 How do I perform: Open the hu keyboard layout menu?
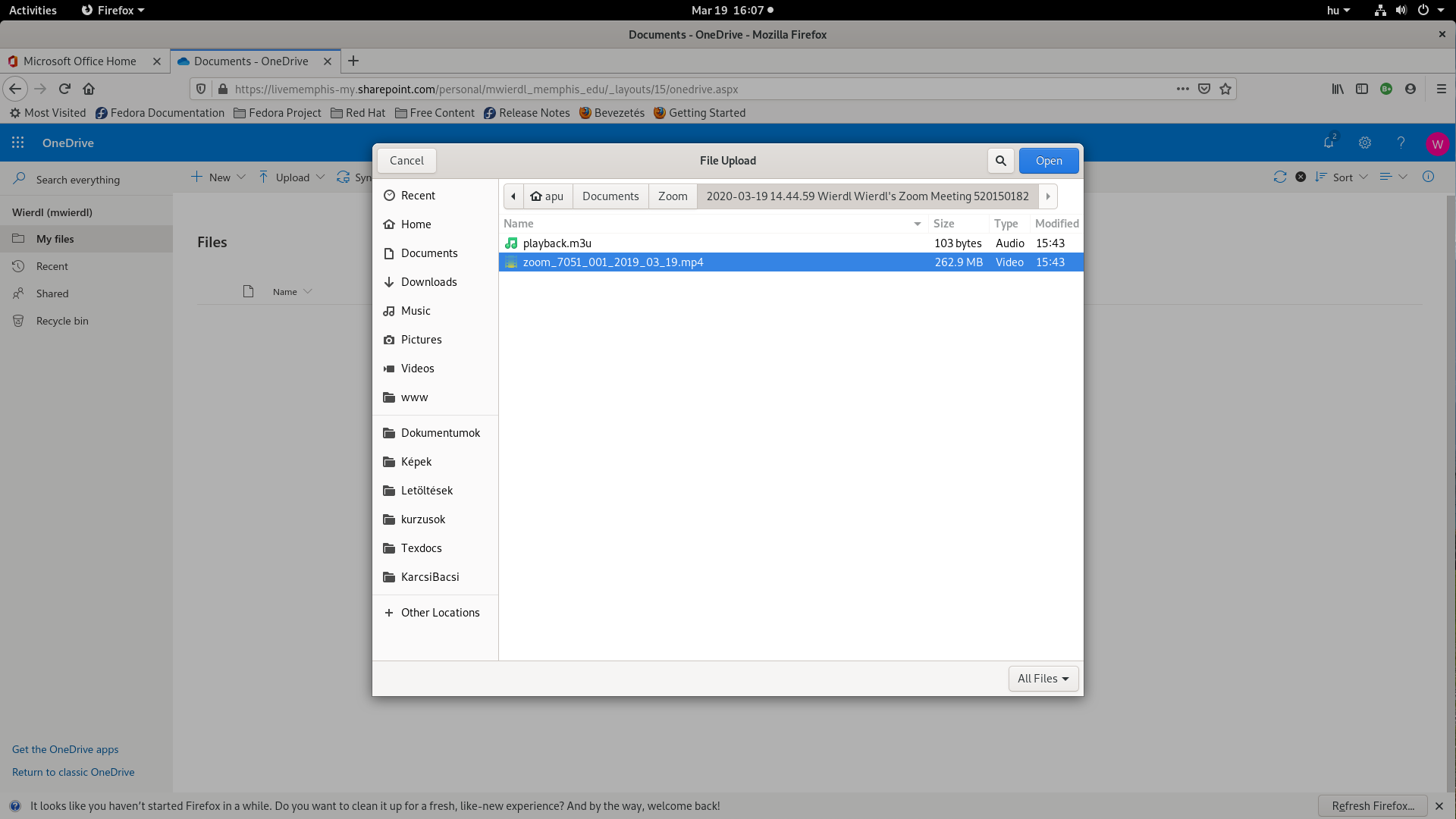point(1338,10)
